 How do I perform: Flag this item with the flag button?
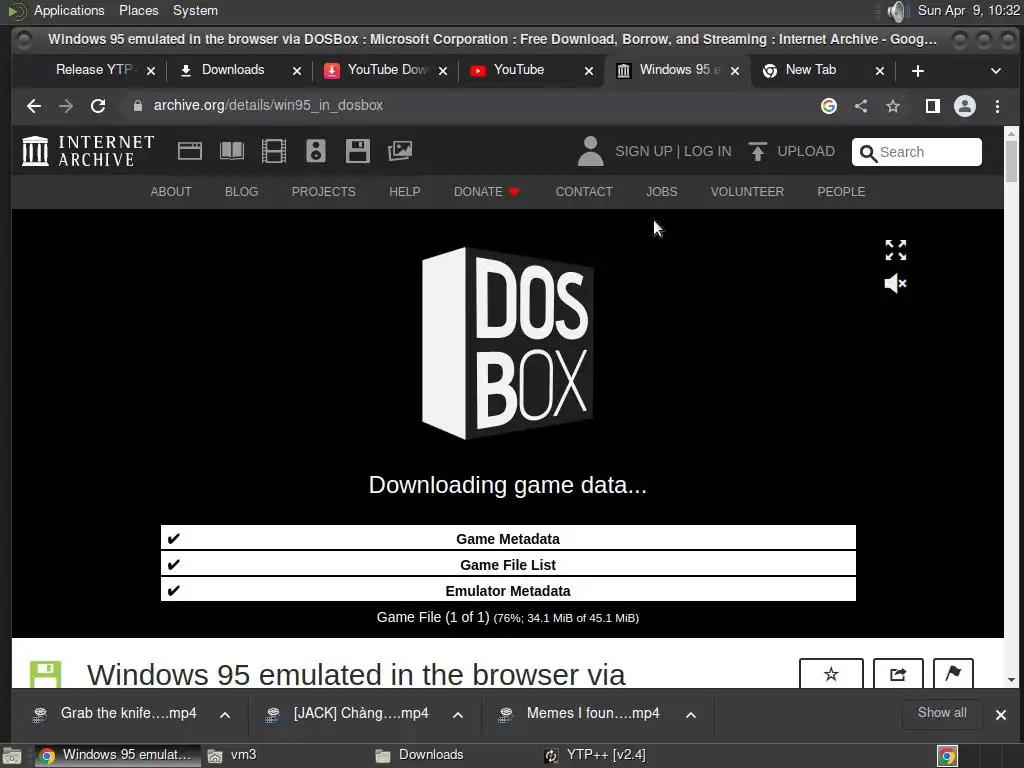953,674
